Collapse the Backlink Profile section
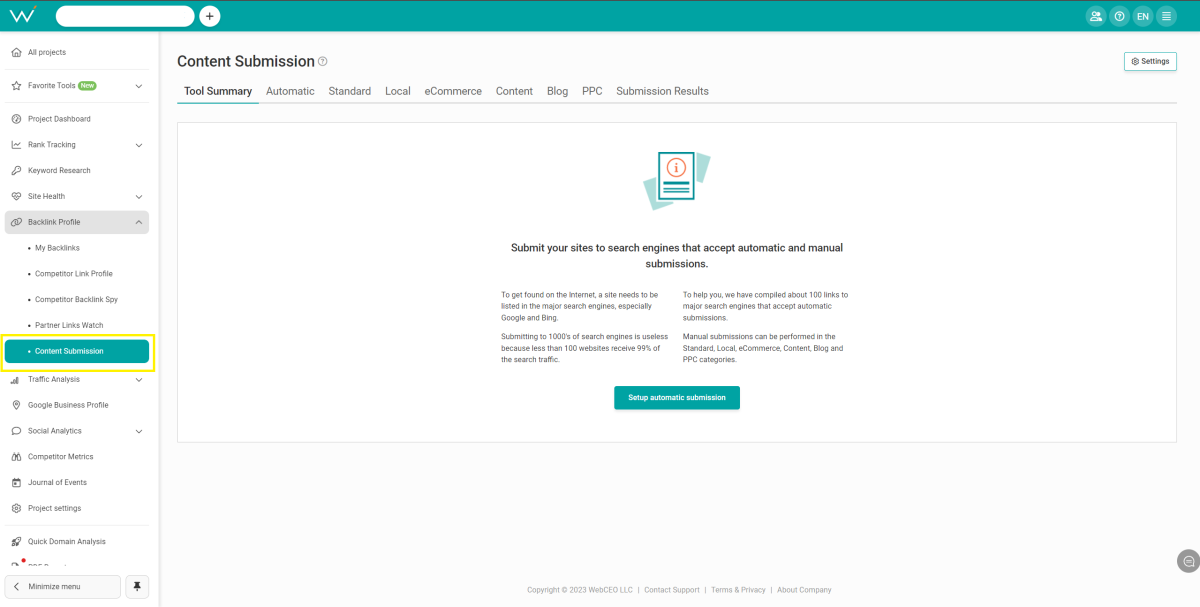This screenshot has height=607, width=1200. pyautogui.click(x=139, y=222)
